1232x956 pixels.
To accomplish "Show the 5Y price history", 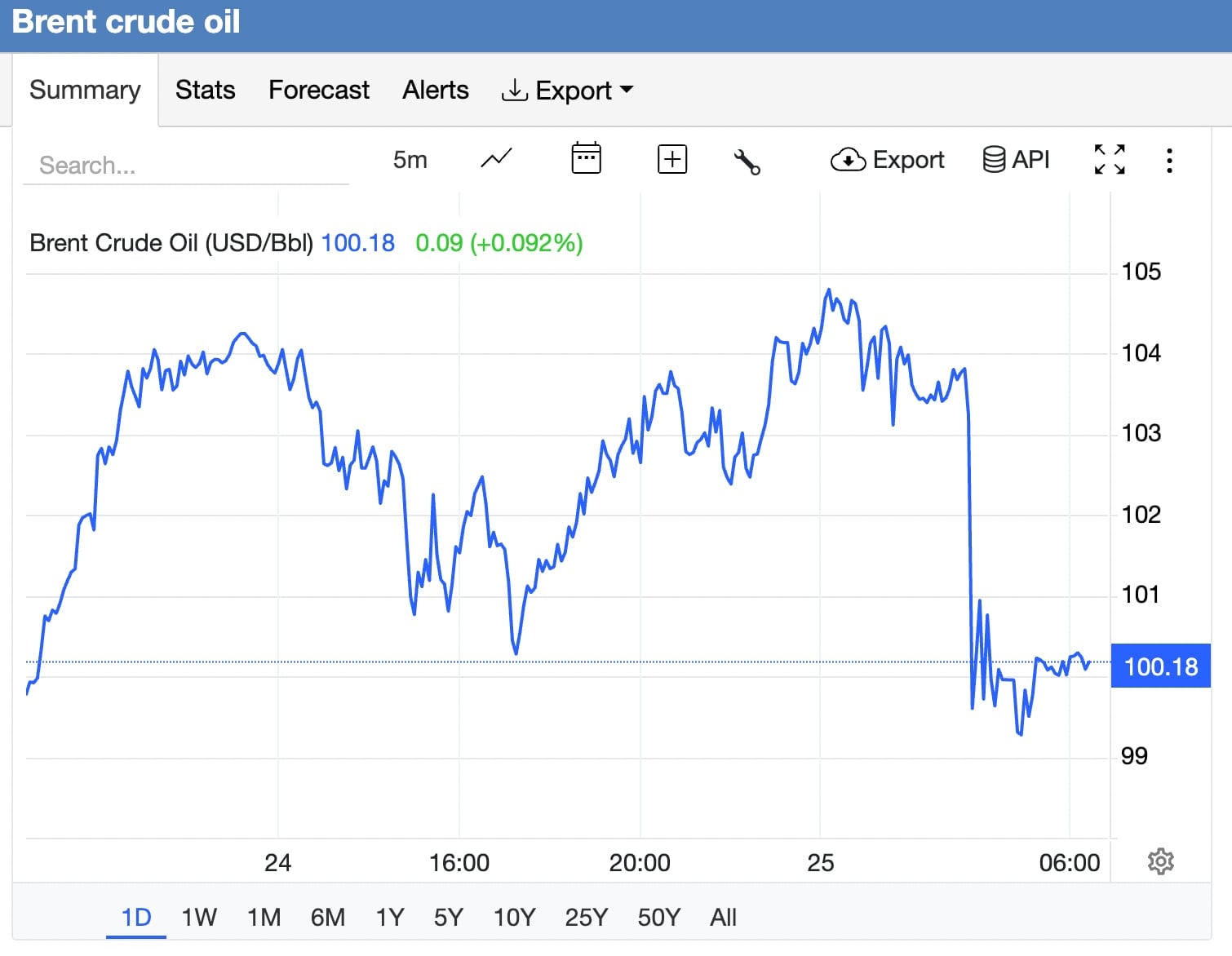I will (x=448, y=918).
